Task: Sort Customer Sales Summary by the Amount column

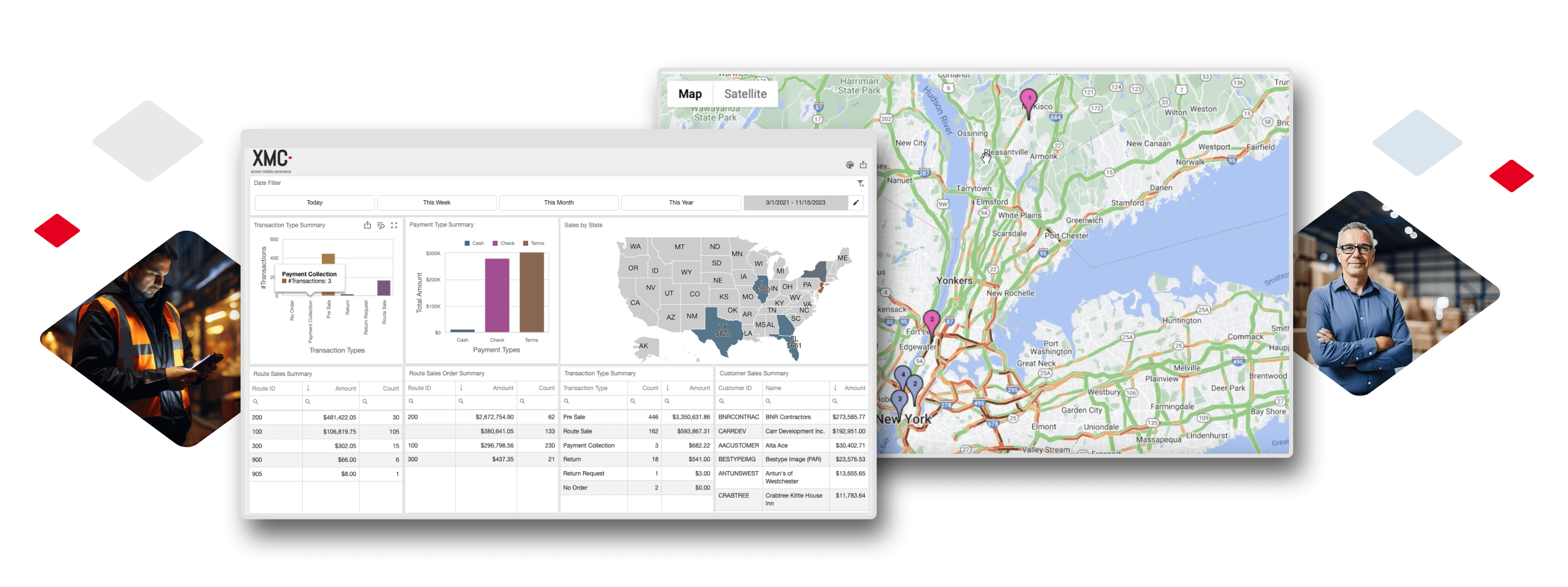Action: tap(854, 388)
